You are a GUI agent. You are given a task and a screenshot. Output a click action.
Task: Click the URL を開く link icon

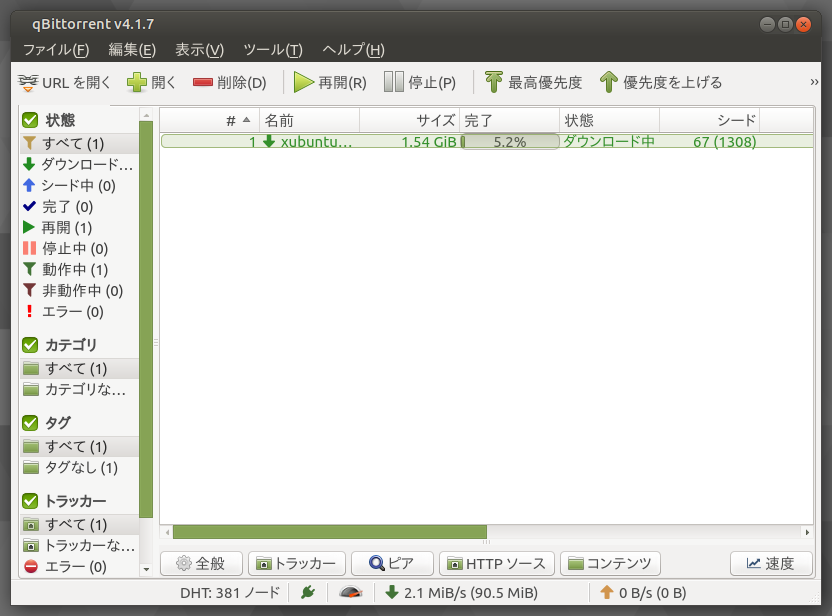pyautogui.click(x=28, y=82)
